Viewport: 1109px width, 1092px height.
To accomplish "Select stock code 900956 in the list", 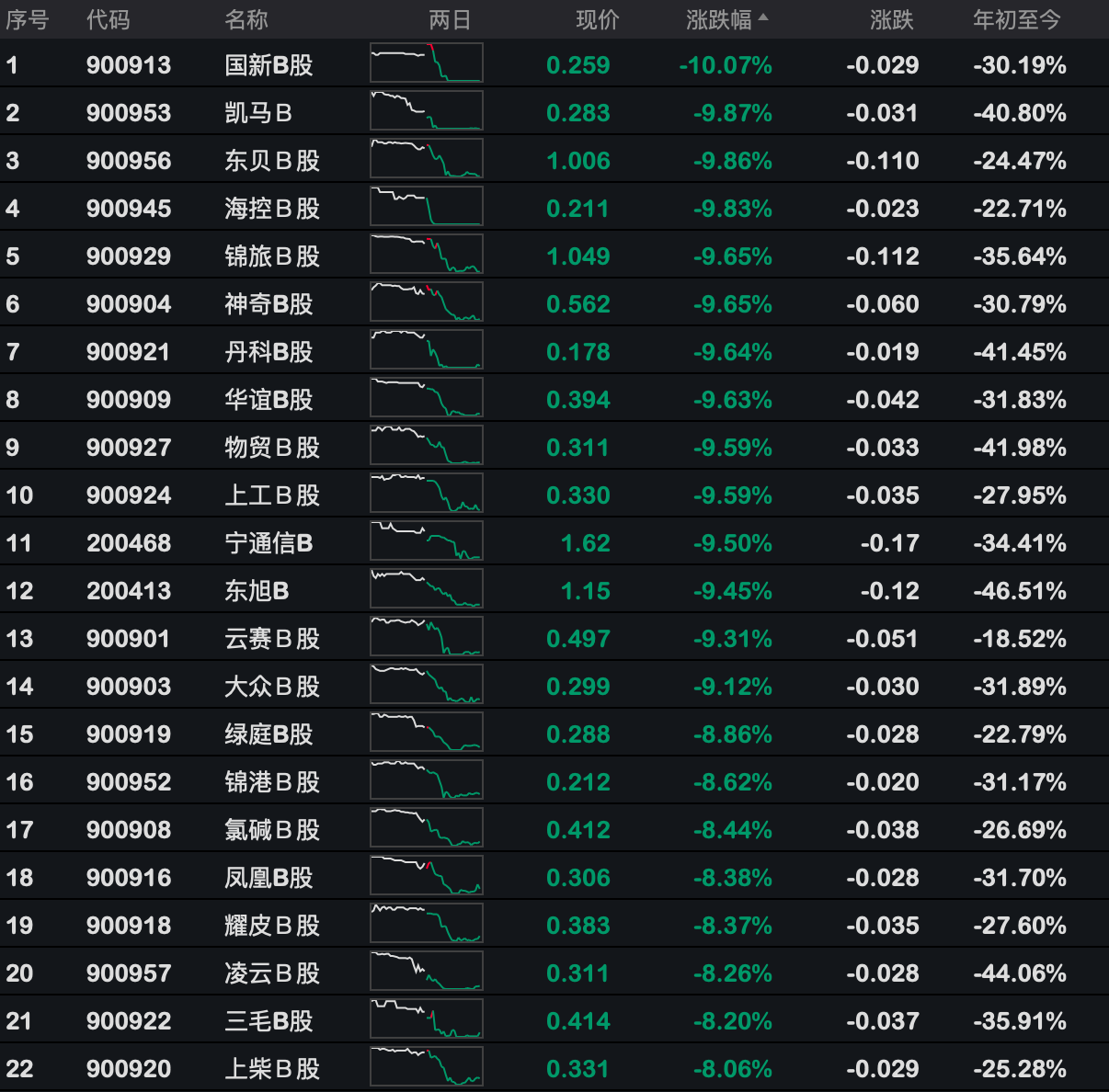I will pyautogui.click(x=129, y=161).
